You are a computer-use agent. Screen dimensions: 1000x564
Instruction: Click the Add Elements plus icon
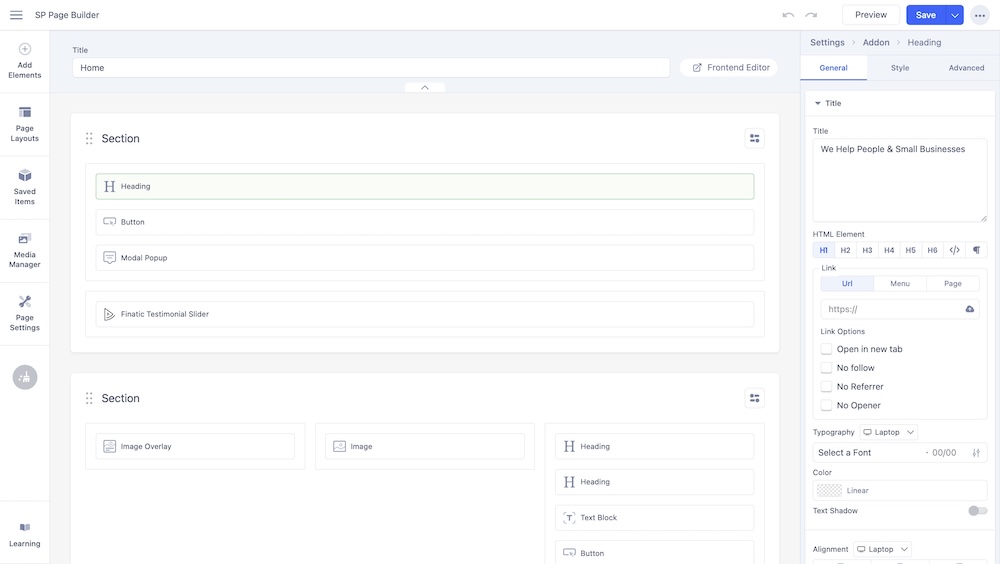click(x=25, y=49)
